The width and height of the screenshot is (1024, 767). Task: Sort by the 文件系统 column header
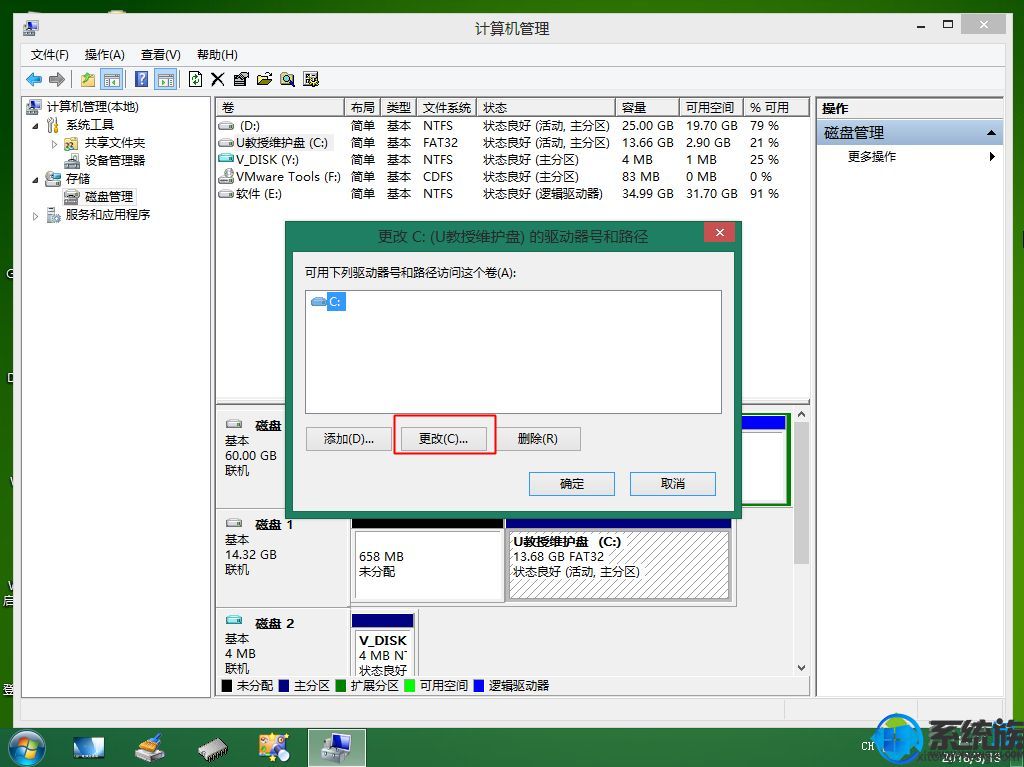446,107
